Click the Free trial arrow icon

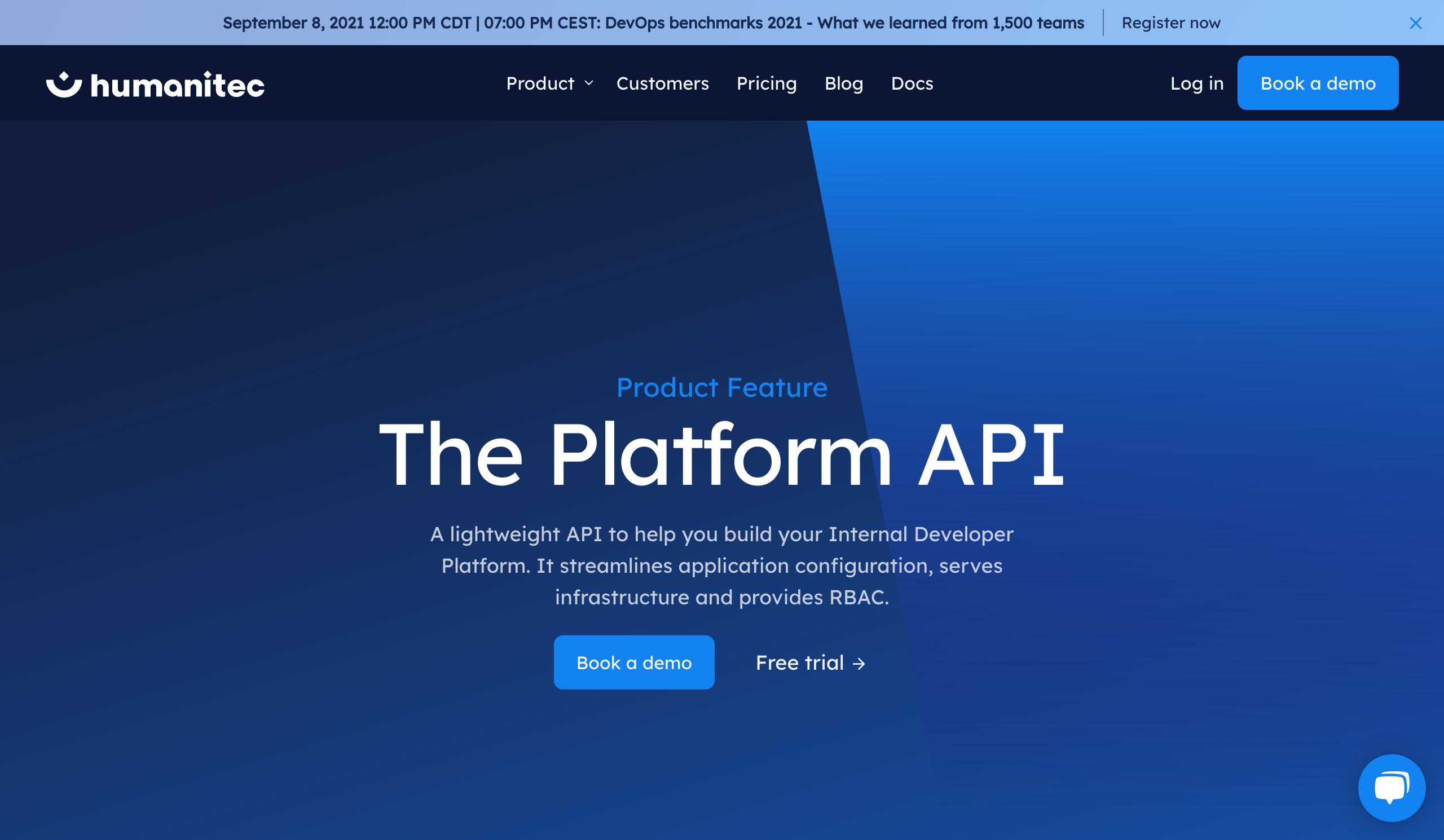[859, 664]
